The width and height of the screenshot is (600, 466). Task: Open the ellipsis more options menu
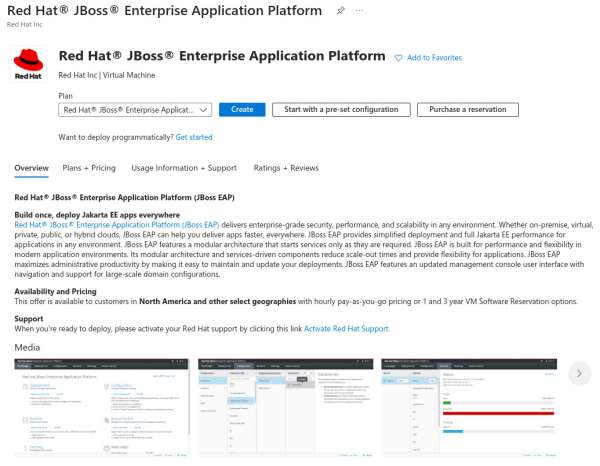coord(361,11)
